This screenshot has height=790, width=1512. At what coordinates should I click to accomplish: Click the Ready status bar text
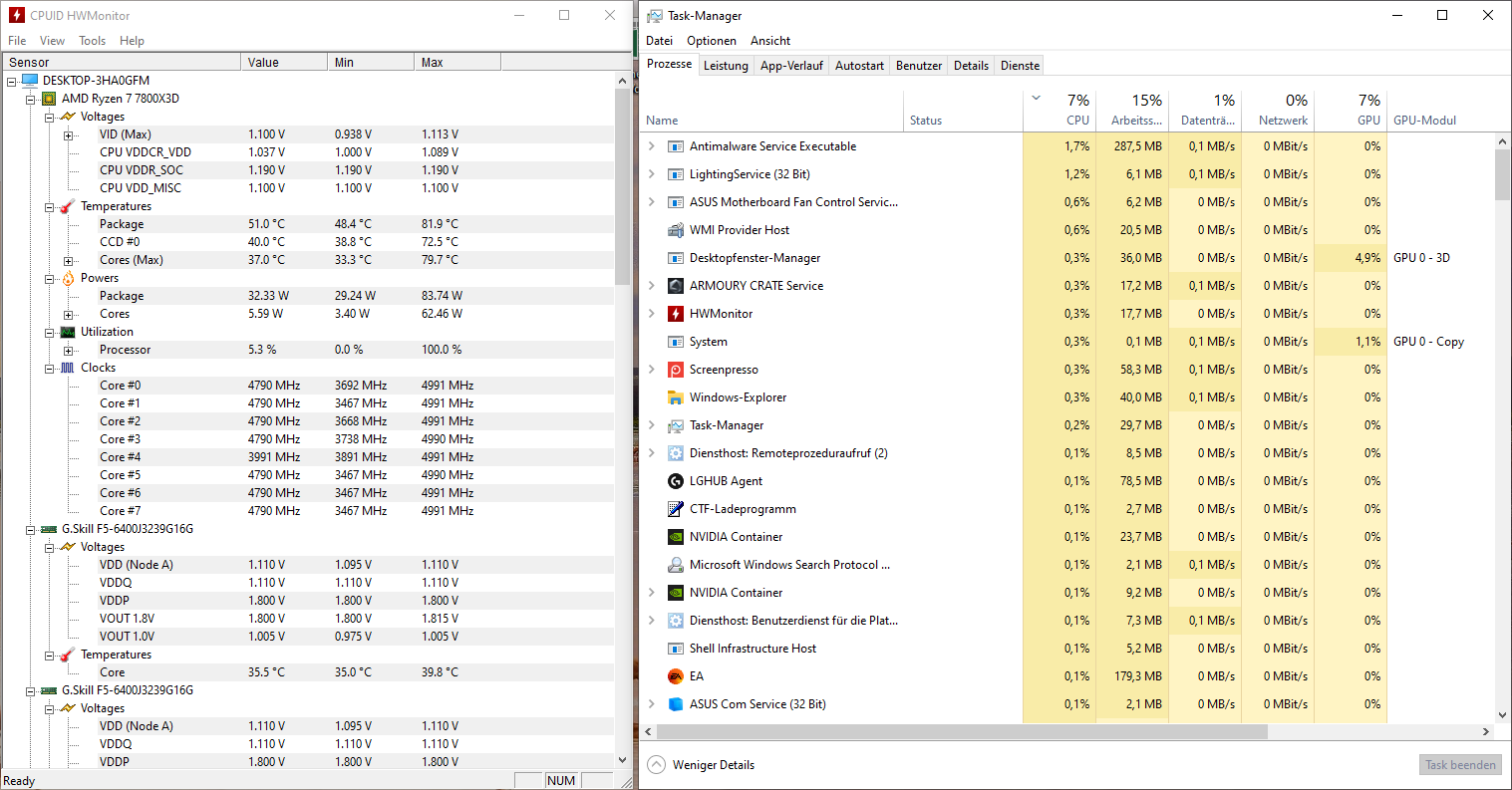tap(20, 781)
